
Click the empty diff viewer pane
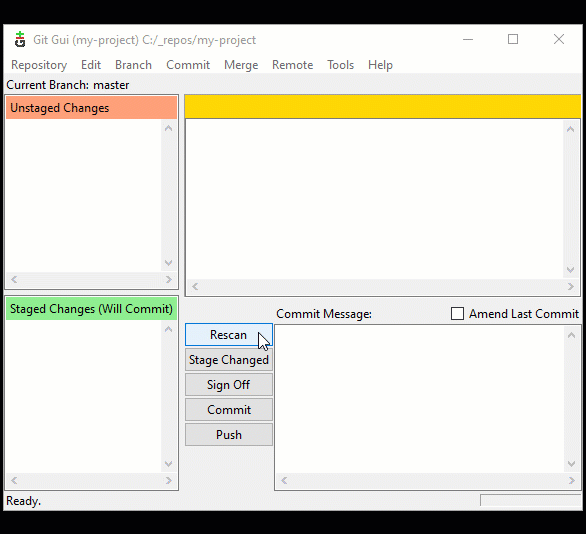pos(374,199)
